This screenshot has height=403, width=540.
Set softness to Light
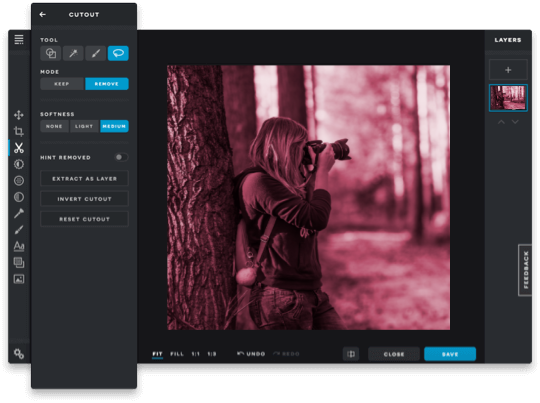(x=84, y=126)
